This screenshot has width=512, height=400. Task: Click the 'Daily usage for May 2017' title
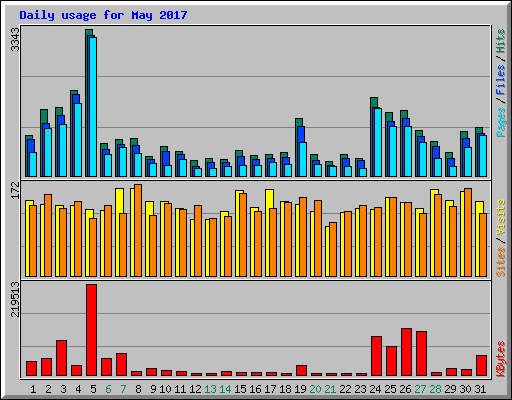[103, 15]
